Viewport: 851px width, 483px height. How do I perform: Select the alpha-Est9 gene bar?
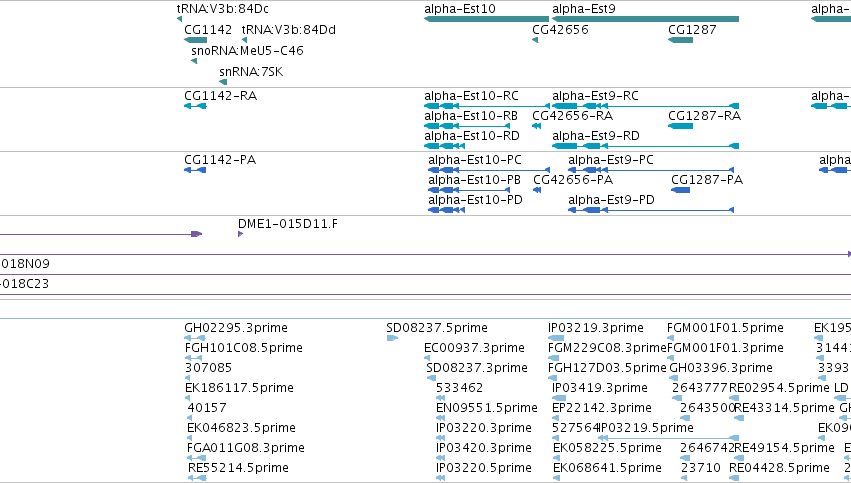[645, 20]
